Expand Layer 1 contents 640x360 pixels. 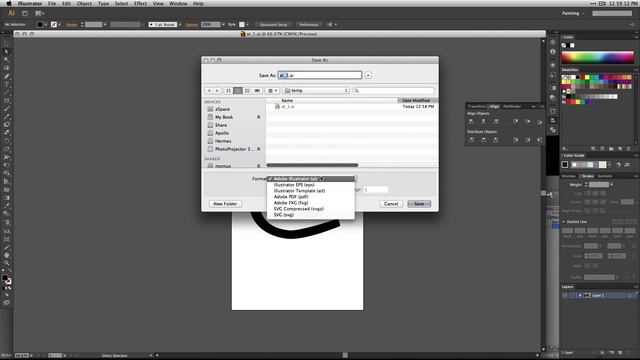(x=580, y=296)
